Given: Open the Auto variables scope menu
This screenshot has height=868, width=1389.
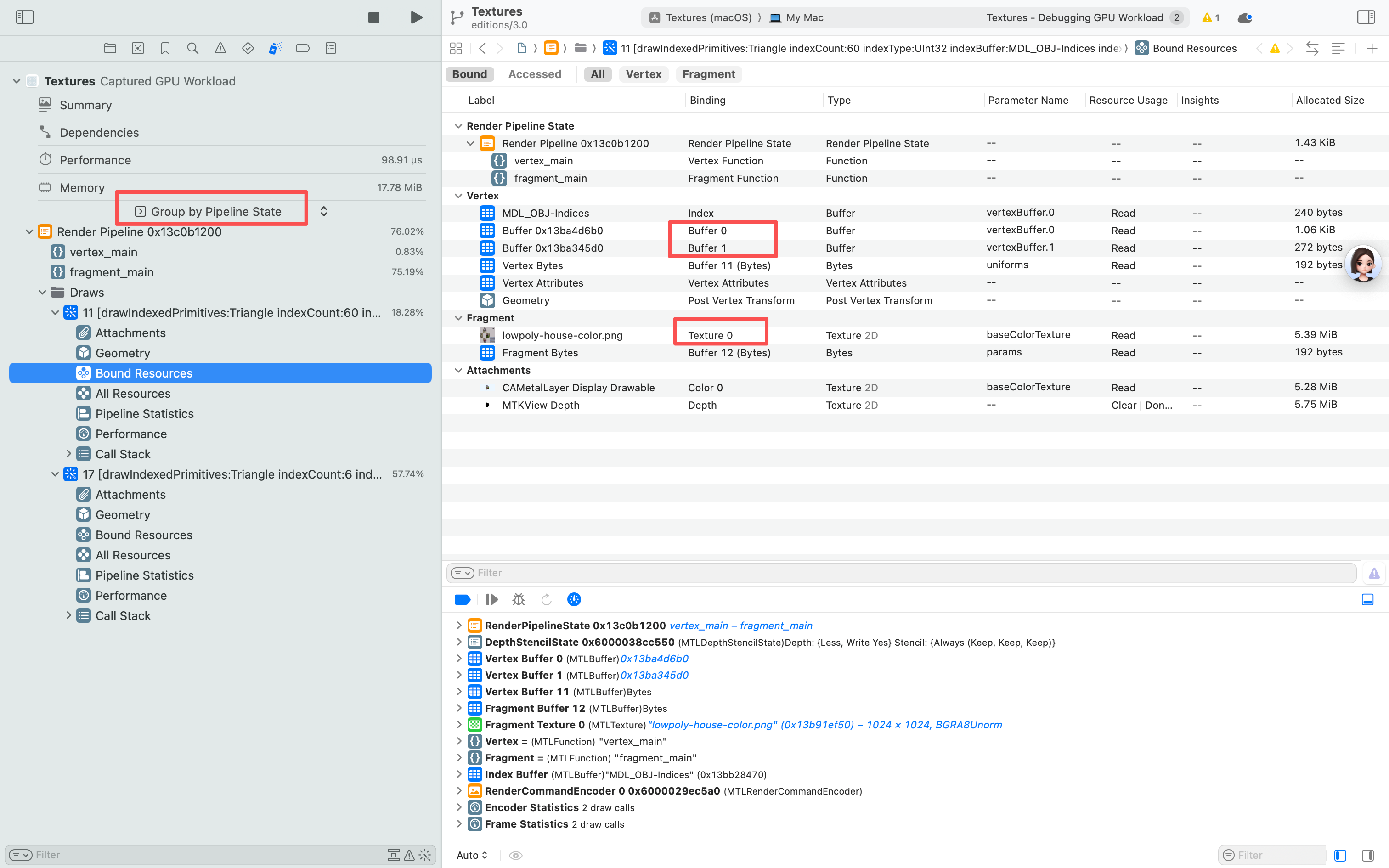Looking at the screenshot, I should point(472,855).
